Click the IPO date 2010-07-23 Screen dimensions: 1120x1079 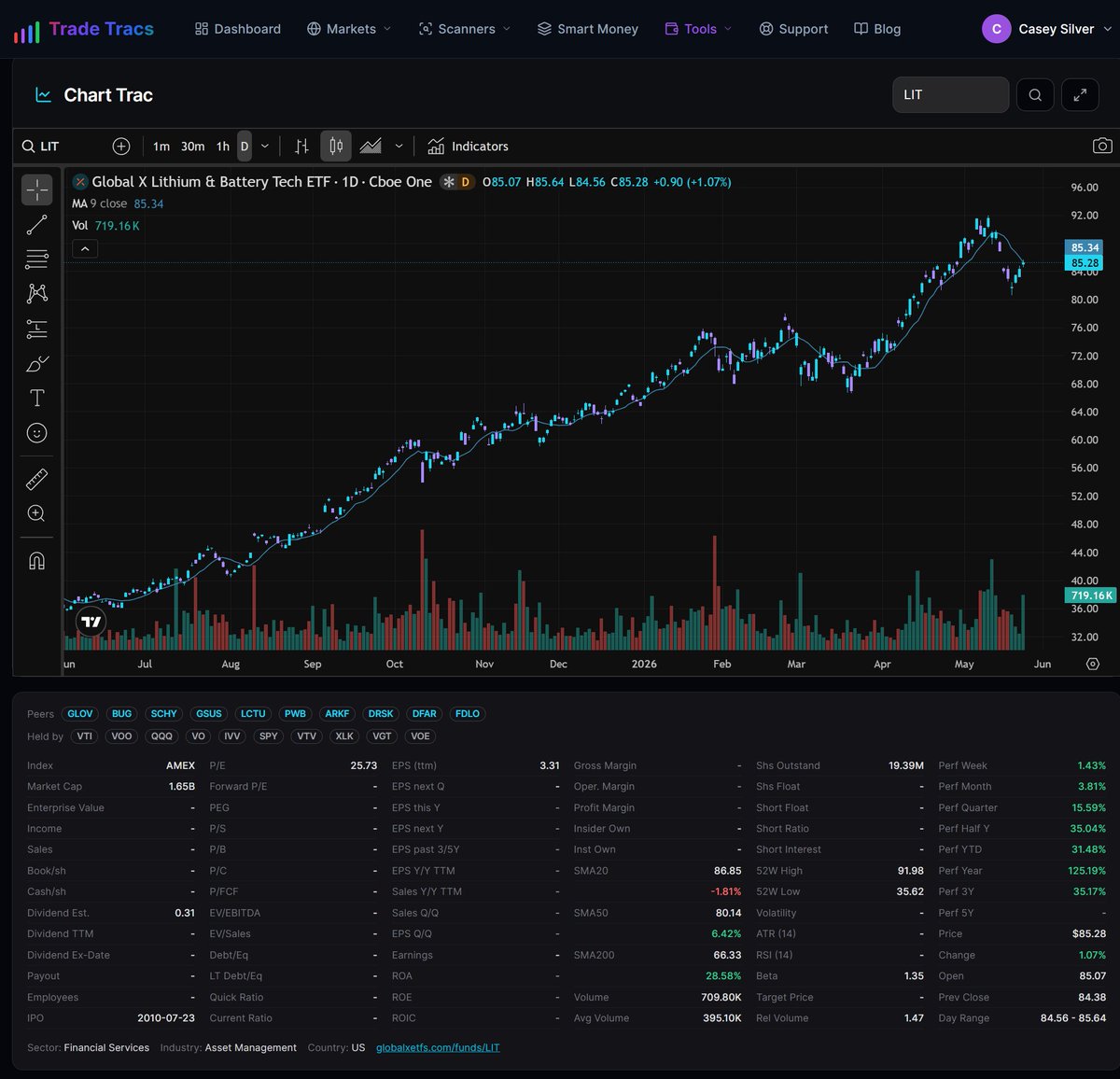[166, 1018]
